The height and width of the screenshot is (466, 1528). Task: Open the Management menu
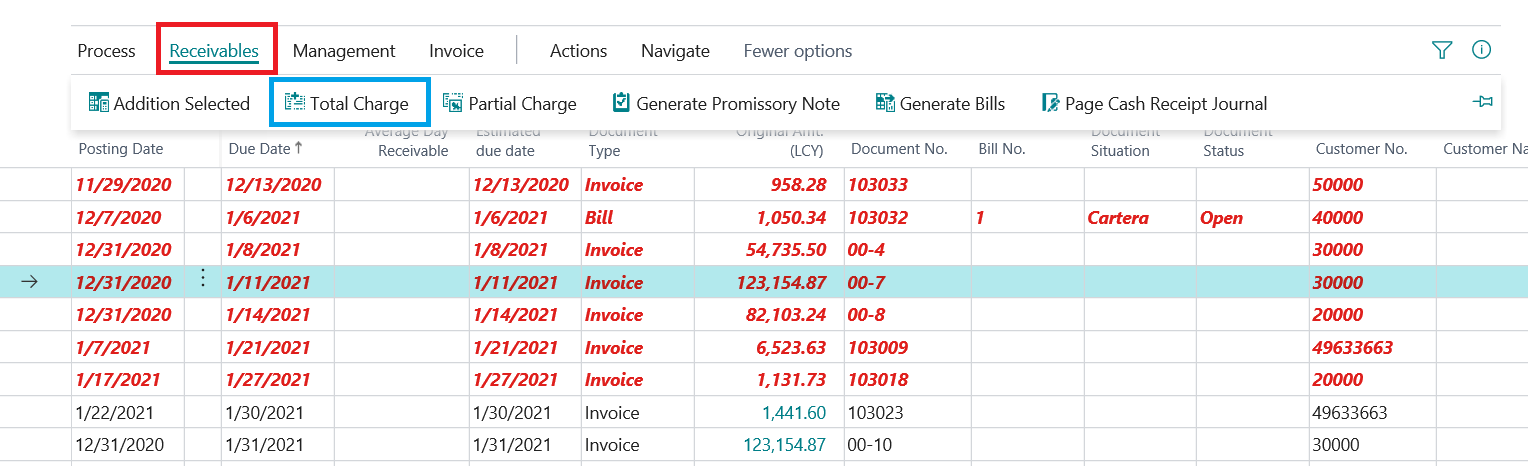344,51
